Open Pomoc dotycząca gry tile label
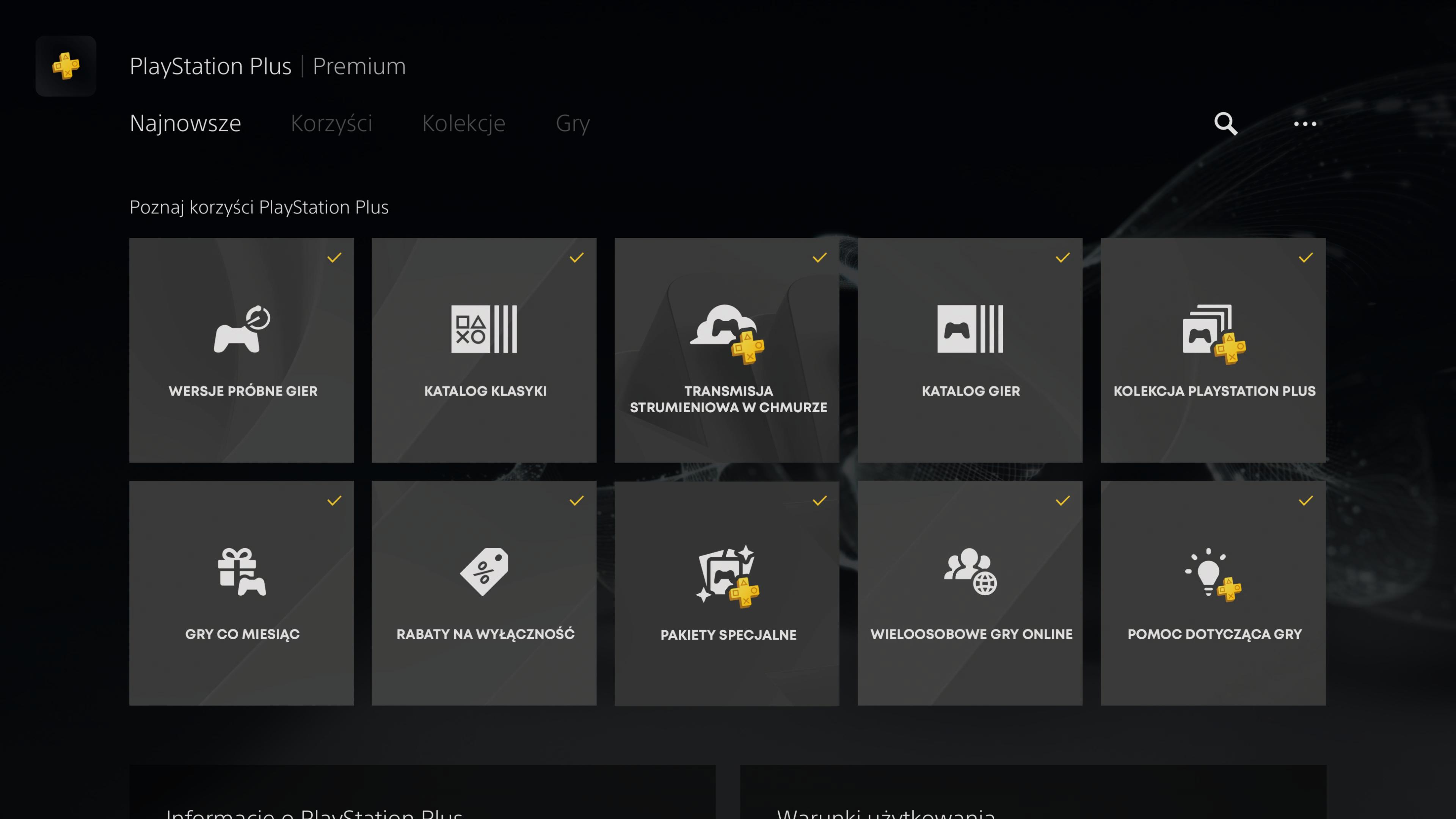The height and width of the screenshot is (819, 1456). point(1214,634)
